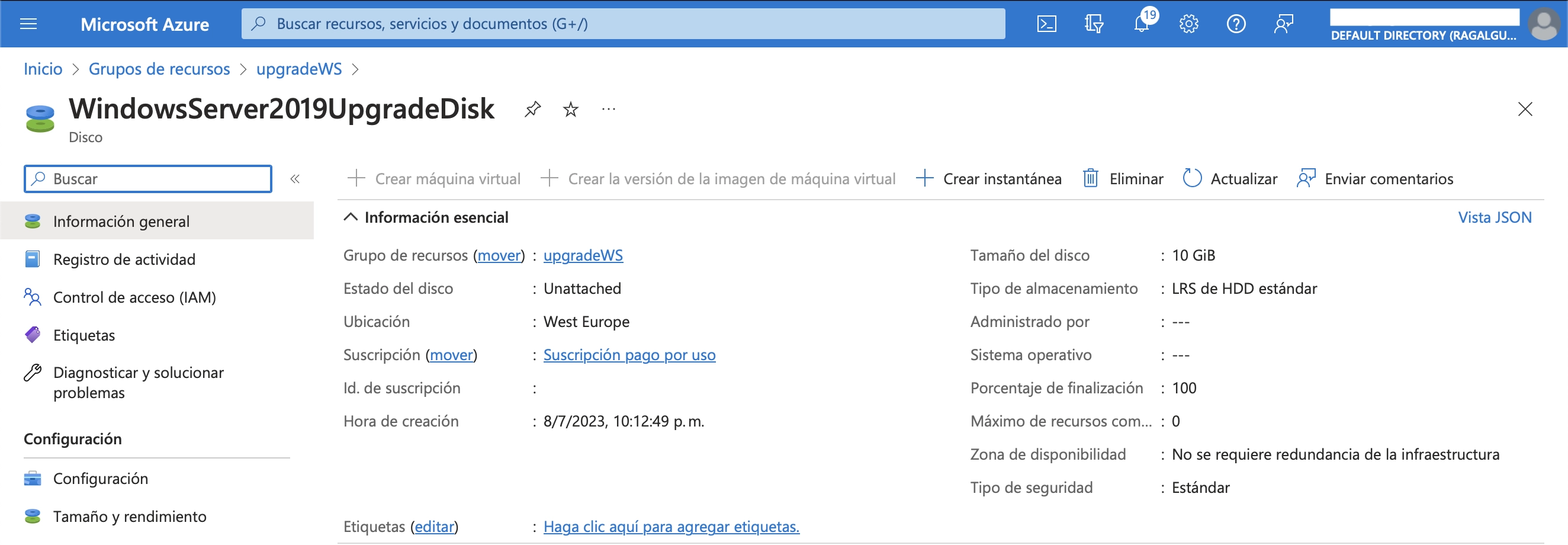Select the Estándar security type value
This screenshot has height=545, width=1568.
pos(1200,488)
